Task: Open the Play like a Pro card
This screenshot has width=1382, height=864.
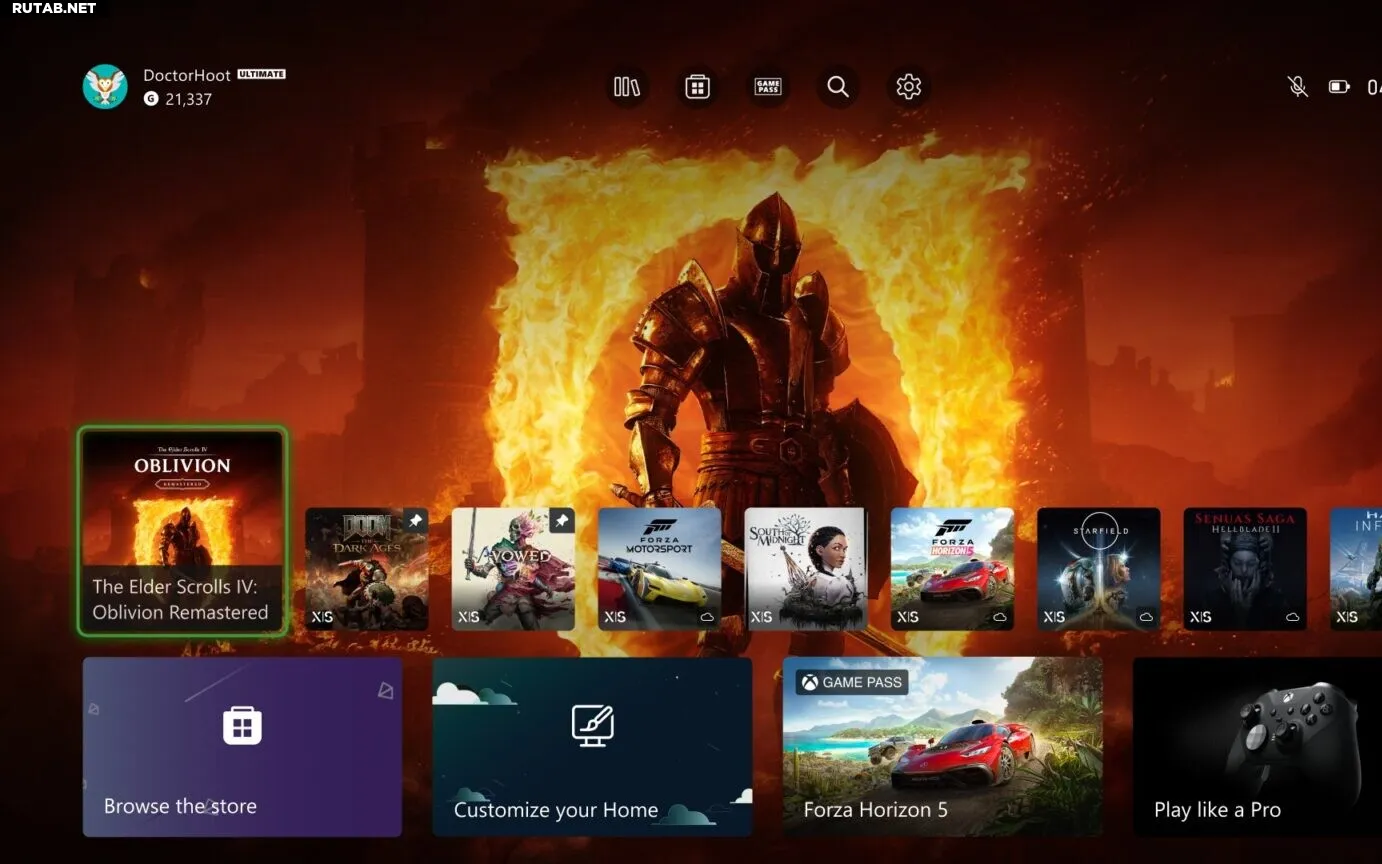Action: tap(1257, 746)
